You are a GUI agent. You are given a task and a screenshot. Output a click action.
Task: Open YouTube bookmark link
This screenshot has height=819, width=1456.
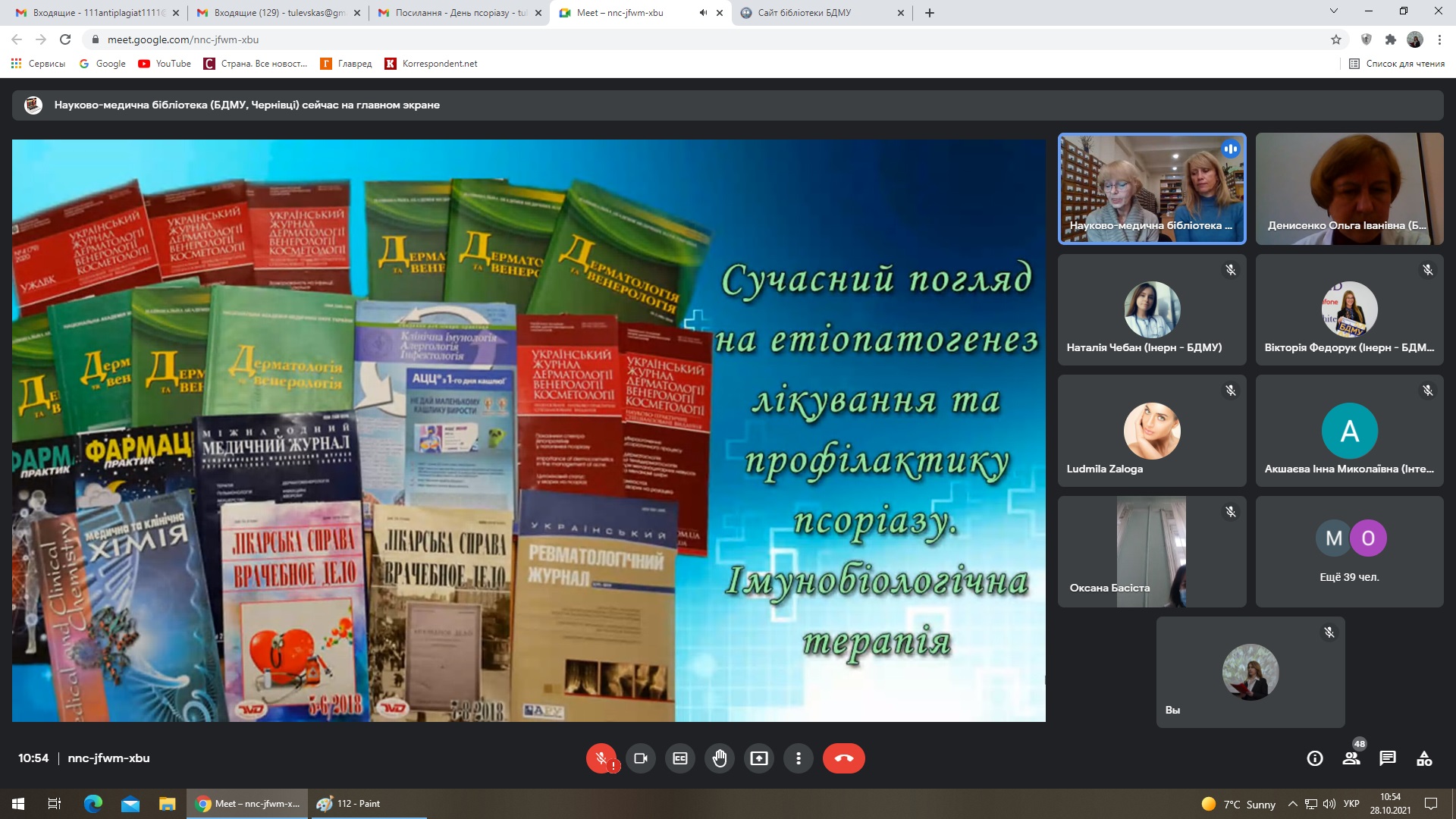pyautogui.click(x=165, y=64)
